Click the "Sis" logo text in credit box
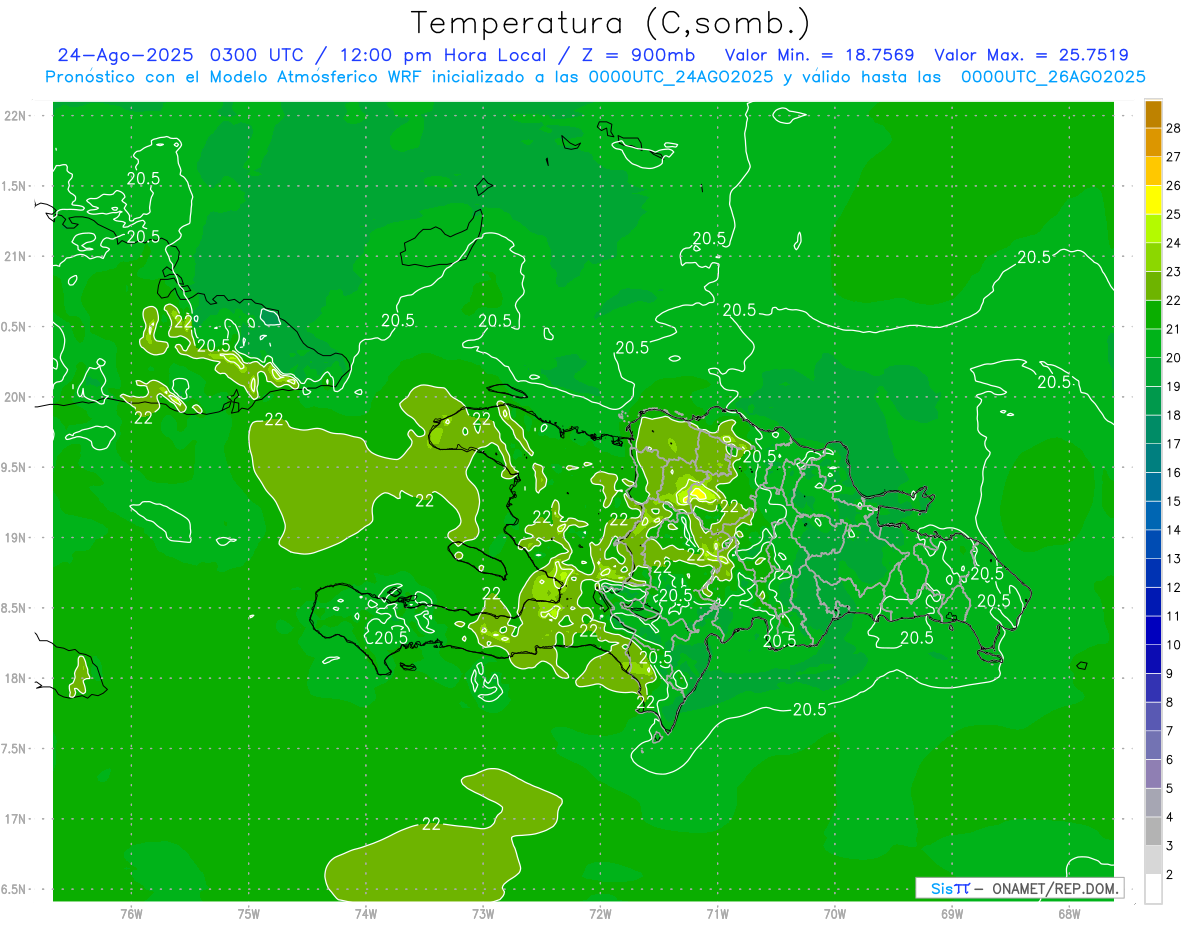Viewport: 1200px width, 927px height. coord(940,888)
